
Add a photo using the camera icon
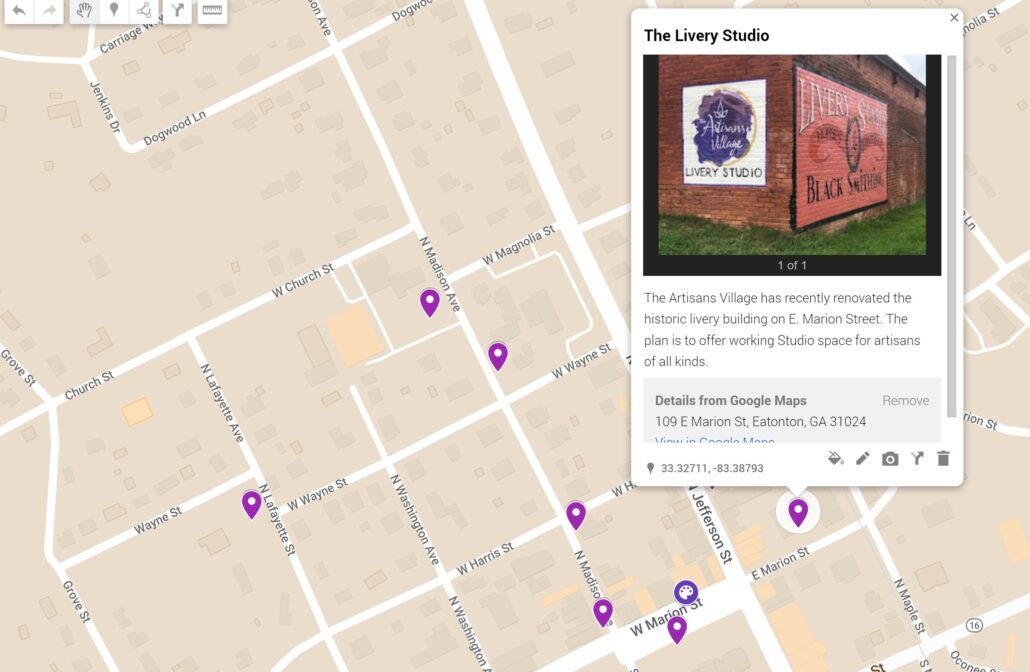click(890, 458)
